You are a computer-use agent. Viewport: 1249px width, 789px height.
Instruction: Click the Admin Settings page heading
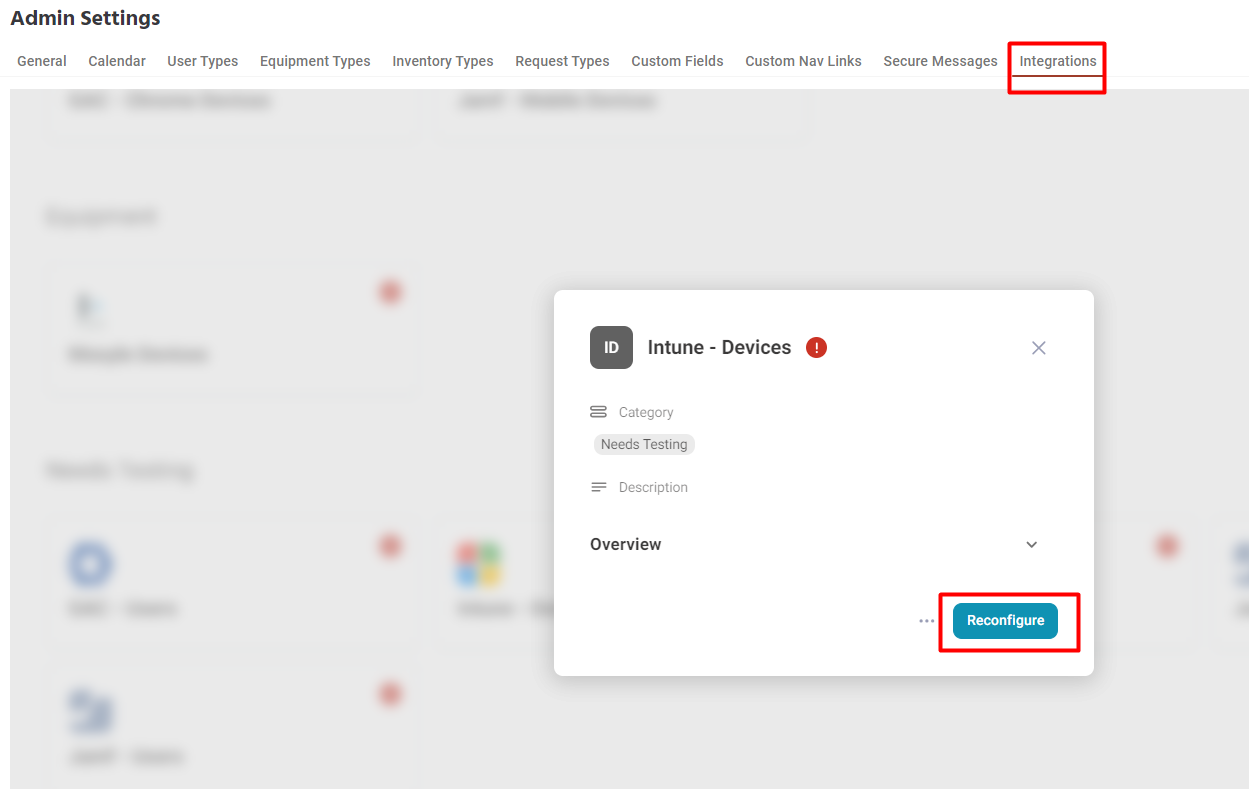click(x=85, y=18)
